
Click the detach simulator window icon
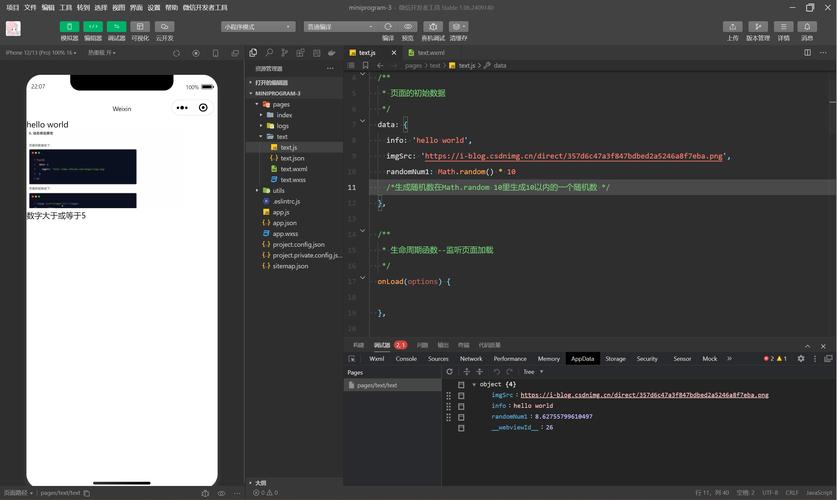235,53
